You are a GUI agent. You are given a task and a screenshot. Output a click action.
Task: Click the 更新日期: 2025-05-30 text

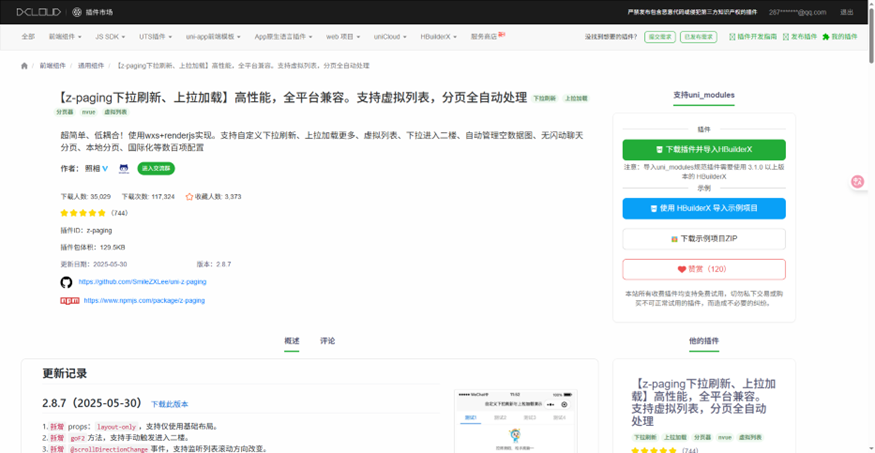click(94, 264)
